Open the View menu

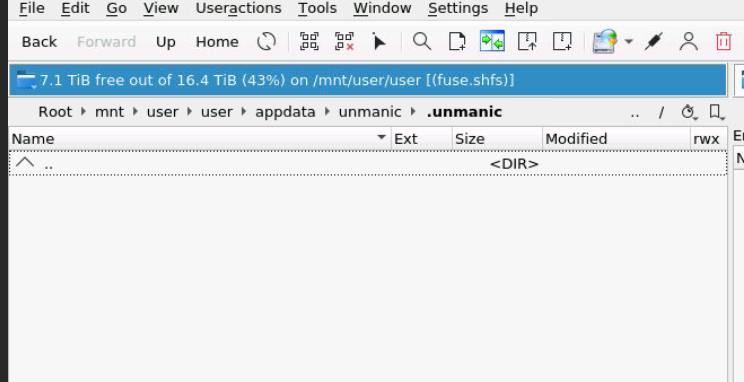point(161,9)
